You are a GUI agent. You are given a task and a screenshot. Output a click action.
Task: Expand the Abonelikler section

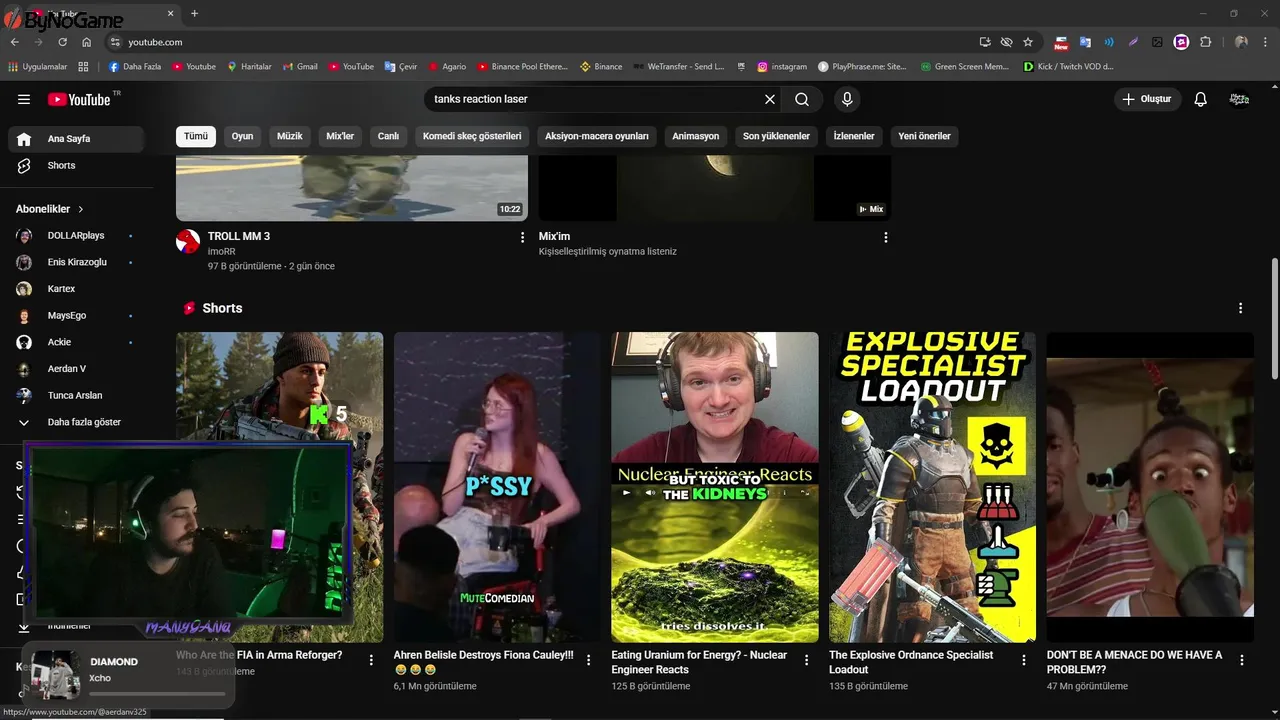50,209
